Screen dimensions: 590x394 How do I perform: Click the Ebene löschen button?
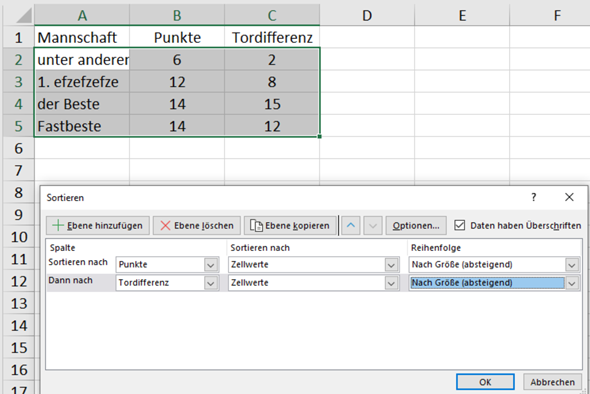(196, 225)
